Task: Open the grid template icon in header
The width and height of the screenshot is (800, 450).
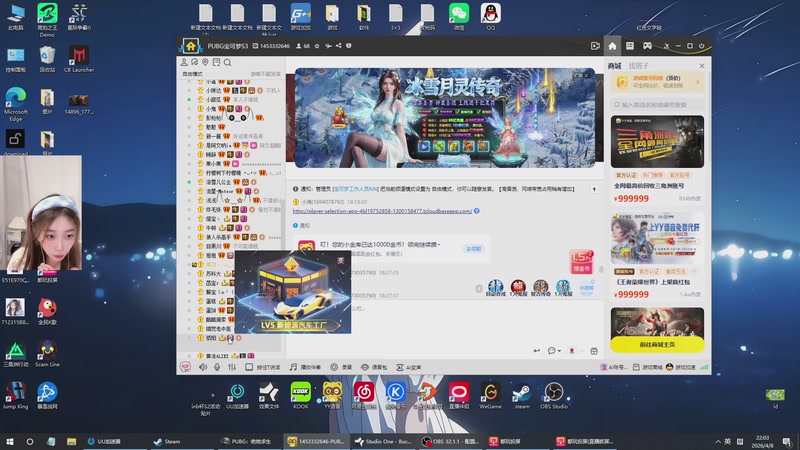Action: (x=630, y=46)
